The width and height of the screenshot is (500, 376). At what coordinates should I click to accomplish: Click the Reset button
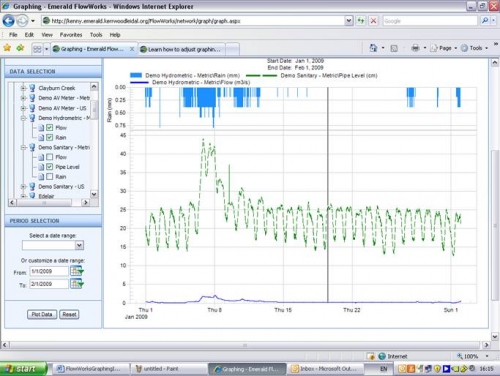point(69,314)
